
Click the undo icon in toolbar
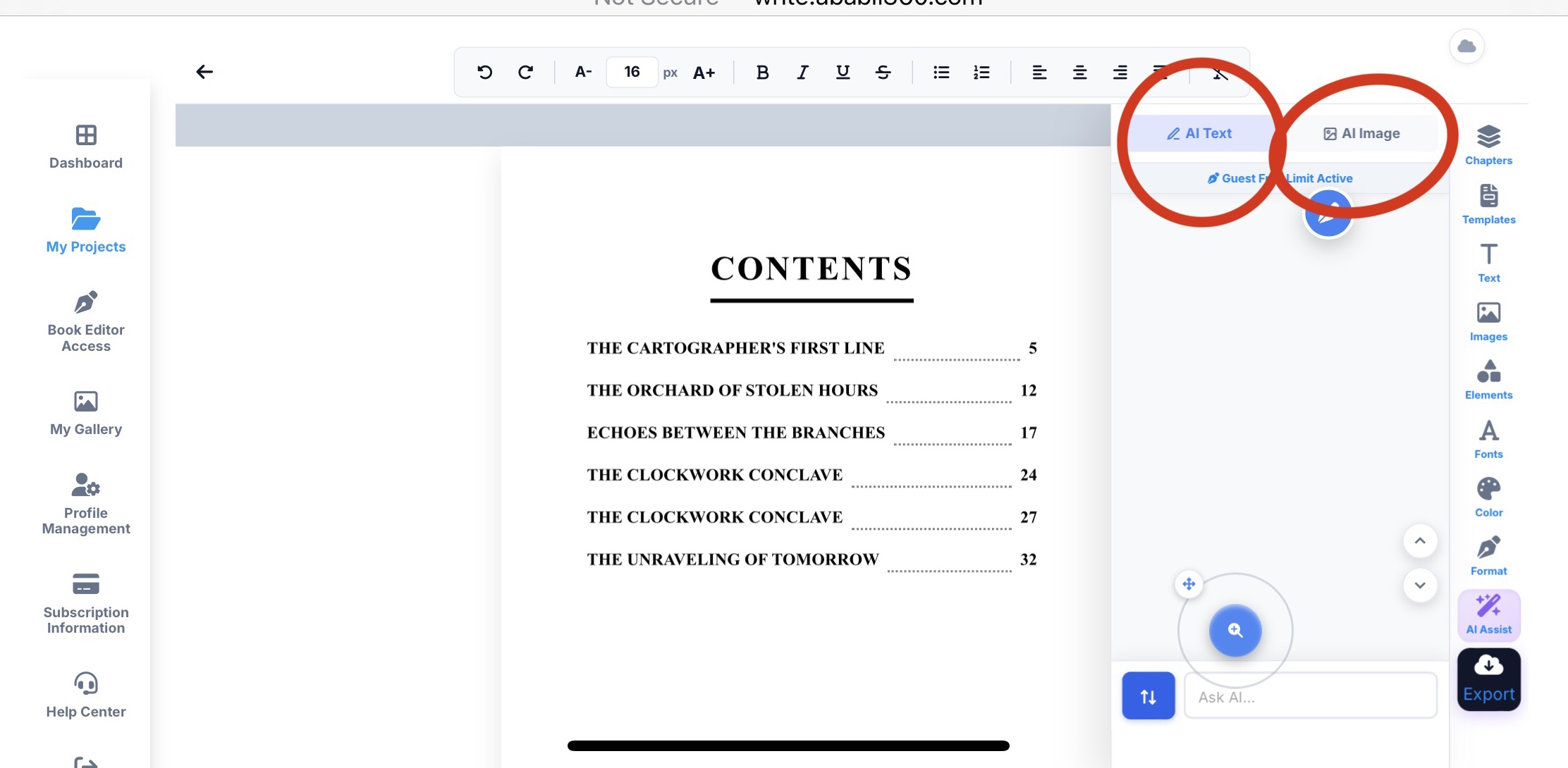click(484, 72)
